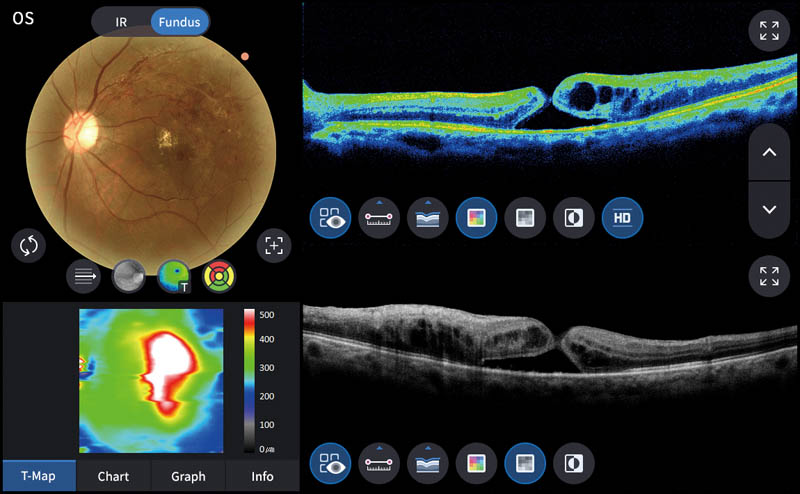800x494 pixels.
Task: Maximize the lower grayscale OCT scan view
Action: coord(769,277)
